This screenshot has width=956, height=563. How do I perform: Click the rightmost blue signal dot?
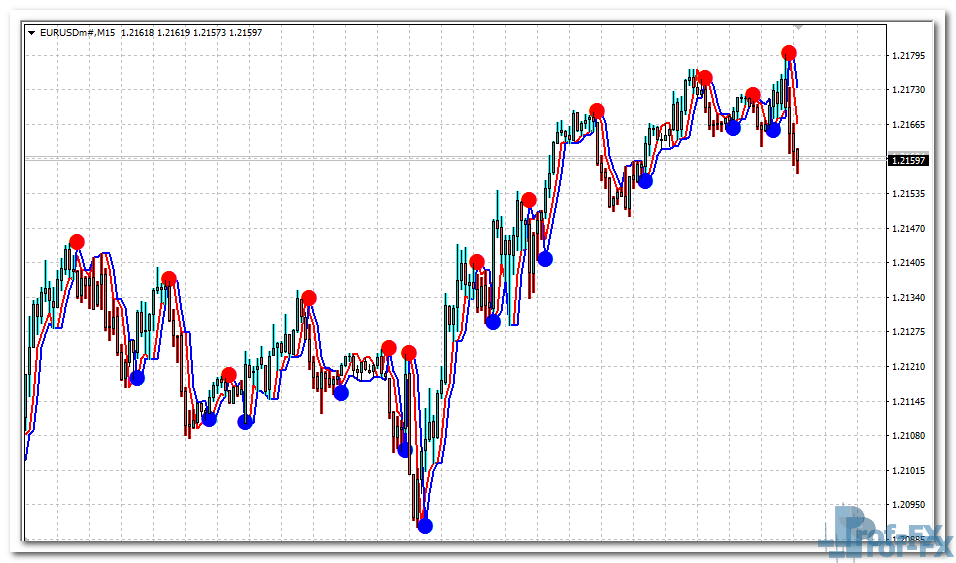773,130
